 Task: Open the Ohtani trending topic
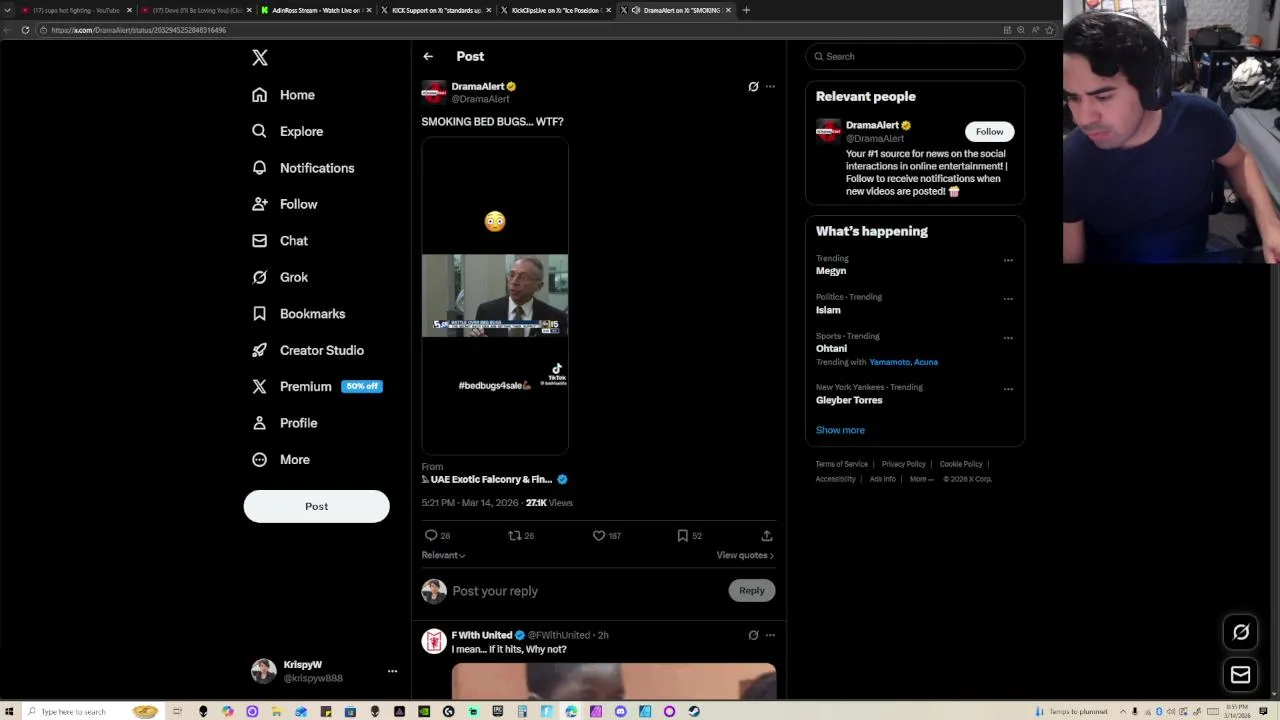831,349
